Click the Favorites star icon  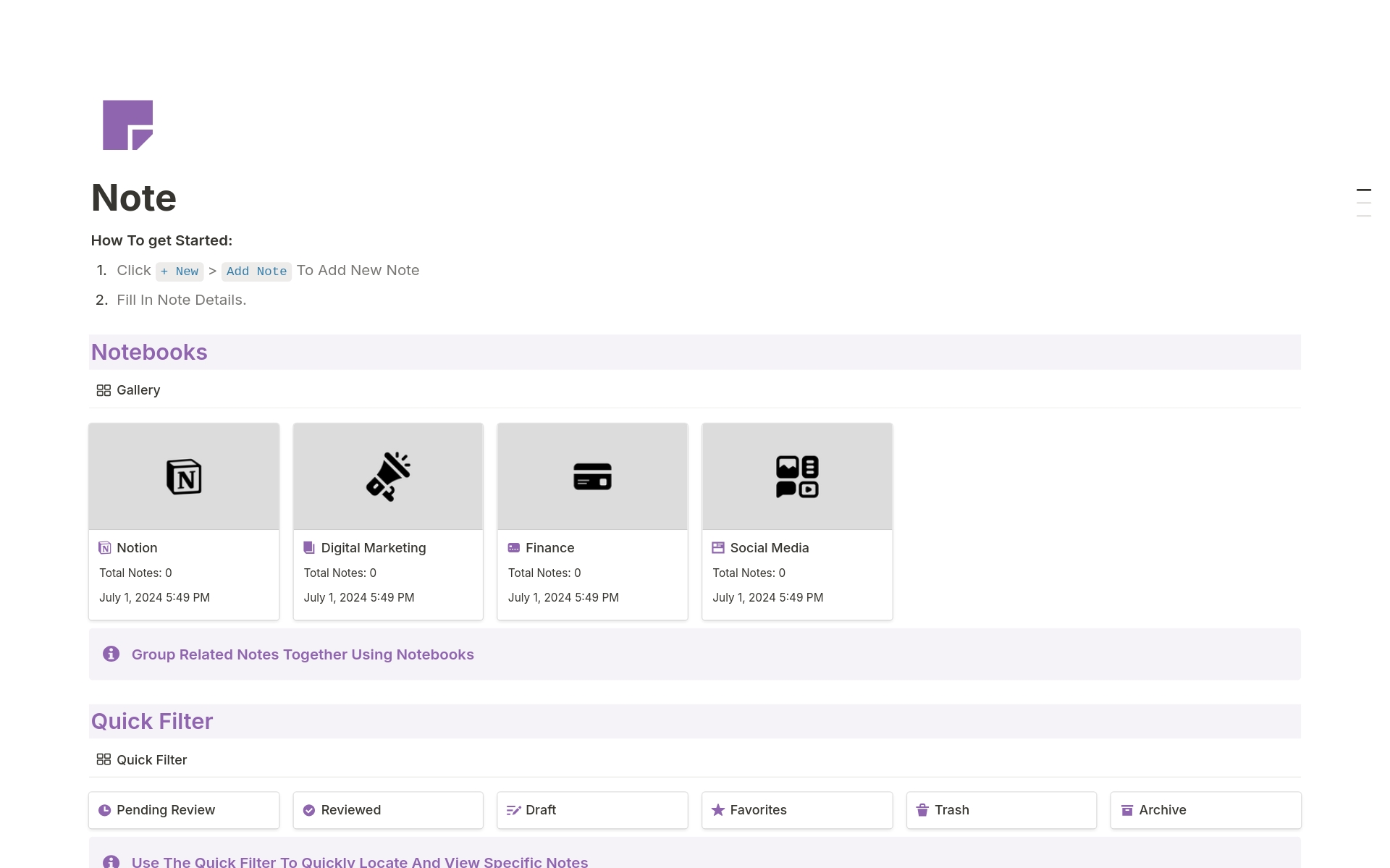(x=718, y=810)
